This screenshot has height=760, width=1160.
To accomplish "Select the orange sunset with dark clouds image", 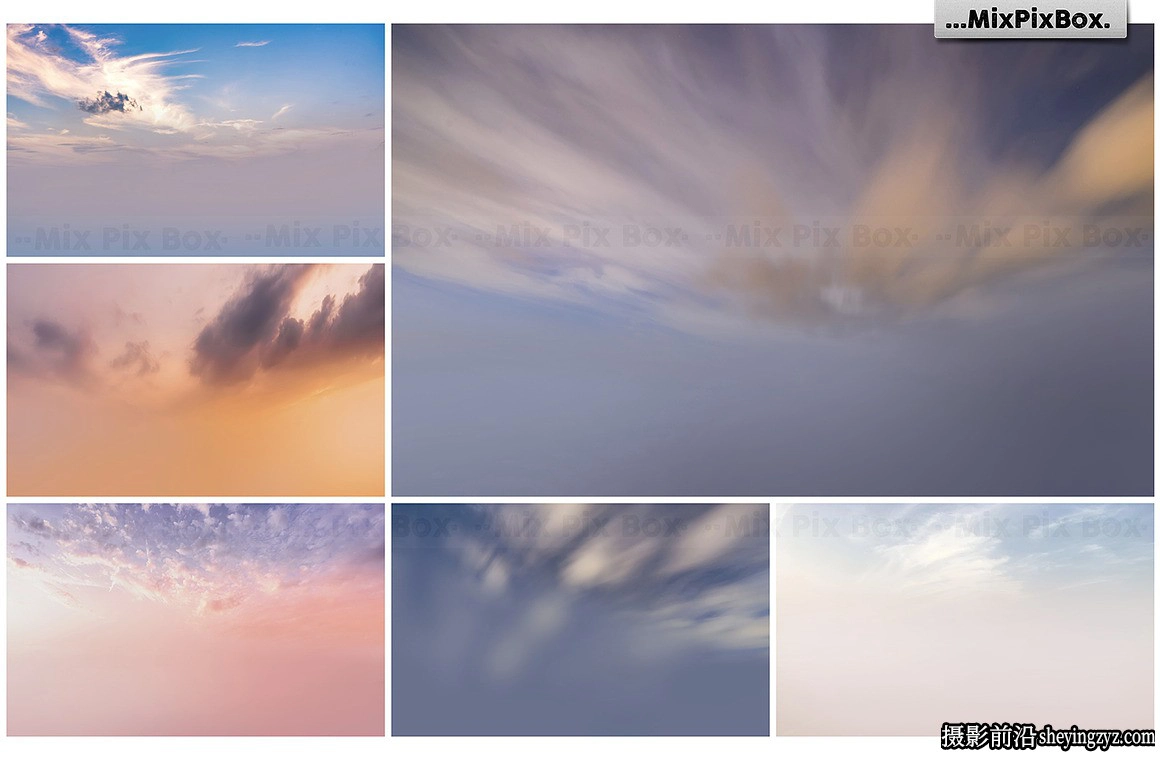I will tap(195, 380).
